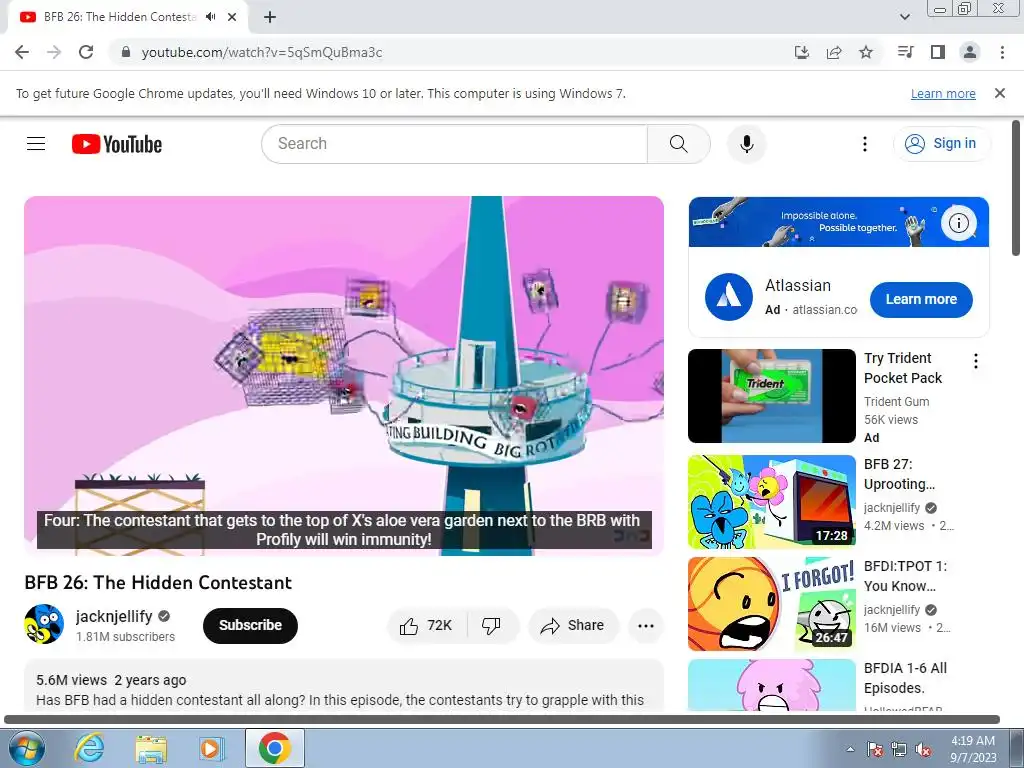The image size is (1024, 768).
Task: Close the BFB 26 tab
Action: (232, 17)
